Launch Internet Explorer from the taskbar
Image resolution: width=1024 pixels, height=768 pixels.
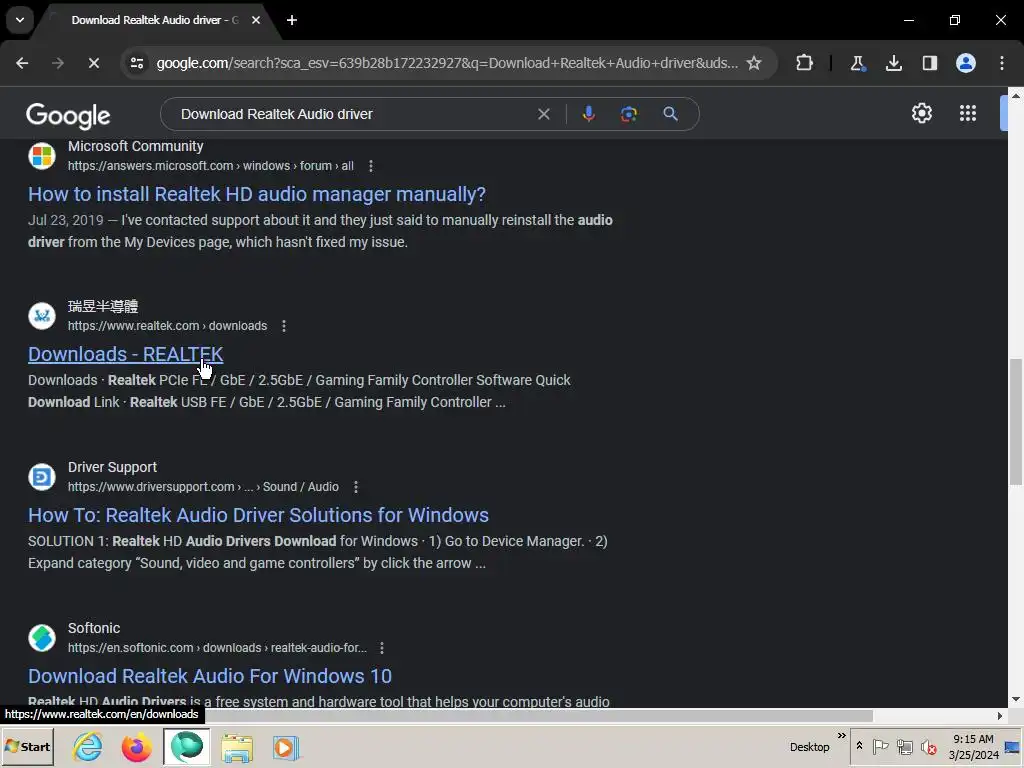click(x=88, y=747)
